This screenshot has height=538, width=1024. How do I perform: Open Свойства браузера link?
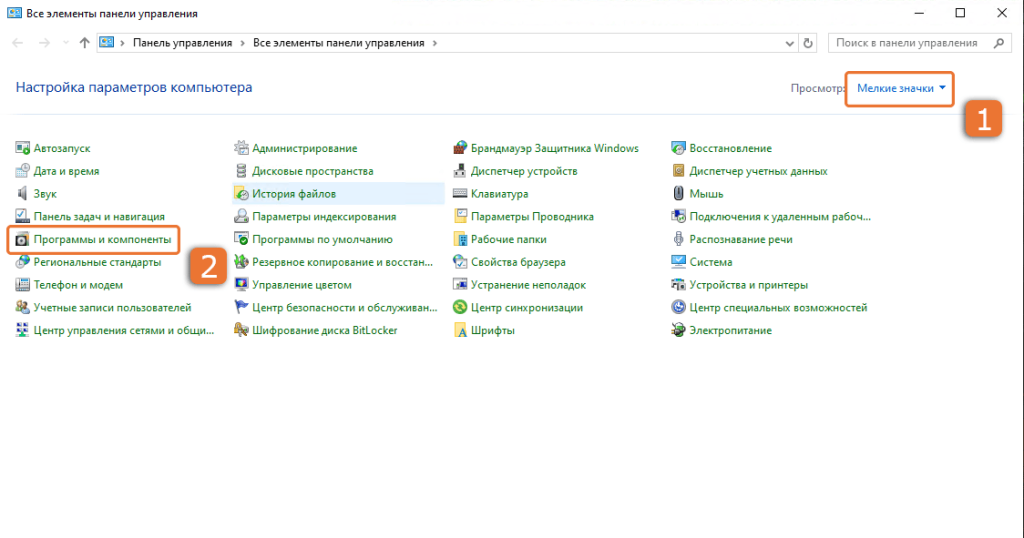point(518,262)
